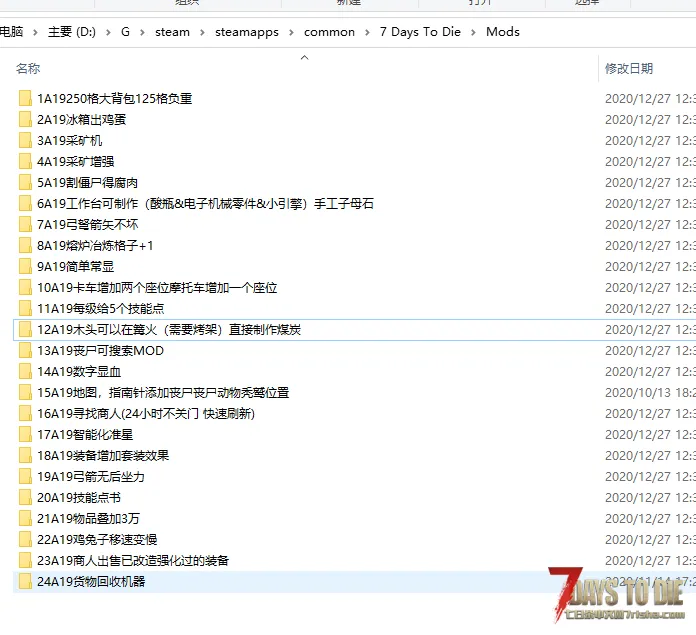The width and height of the screenshot is (696, 635).
Task: Click sort arrow above 名称 column
Action: [x=304, y=57]
